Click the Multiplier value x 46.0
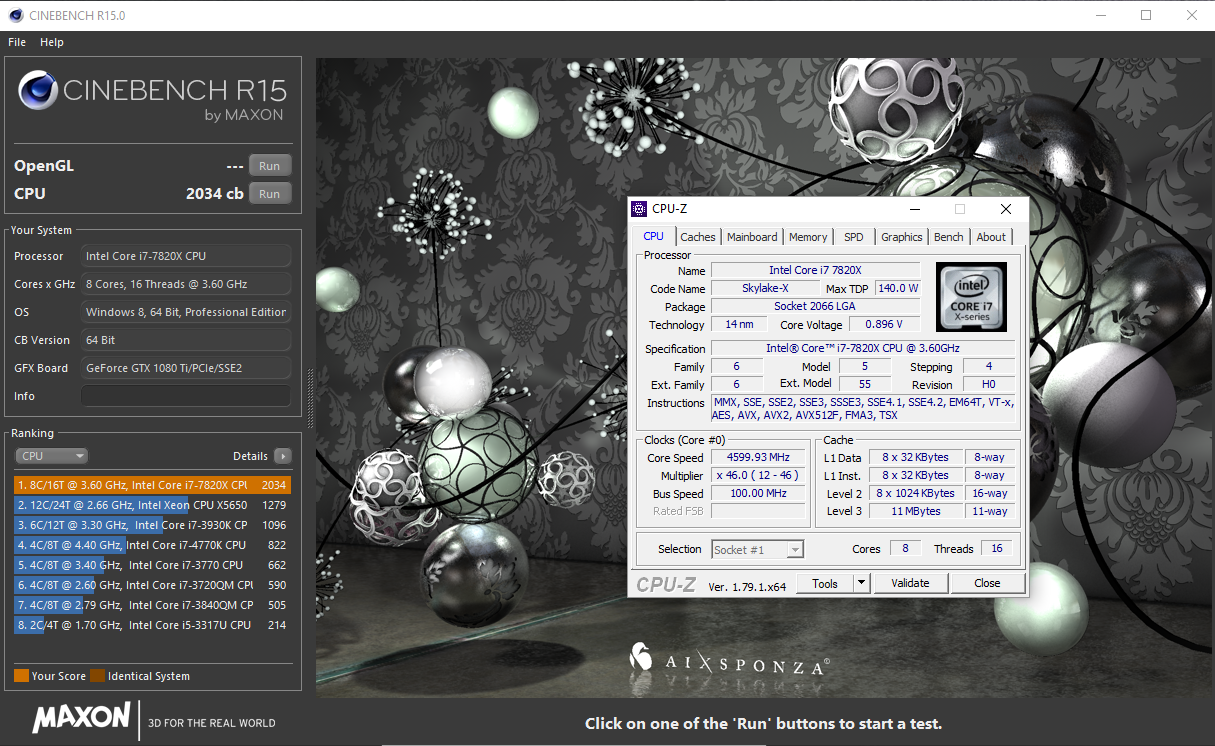Image resolution: width=1215 pixels, height=746 pixels. [758, 475]
